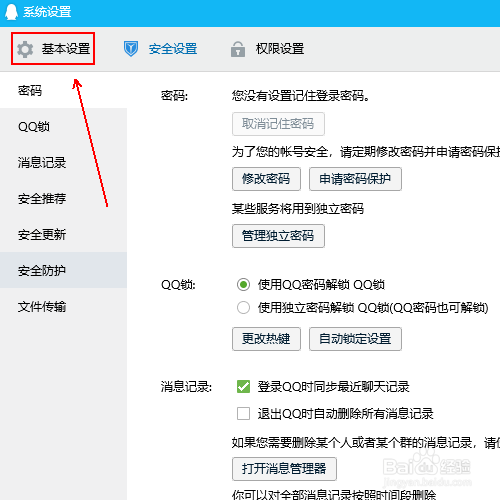500x500 pixels.
Task: Click the 修改密码 button
Action: tap(266, 179)
